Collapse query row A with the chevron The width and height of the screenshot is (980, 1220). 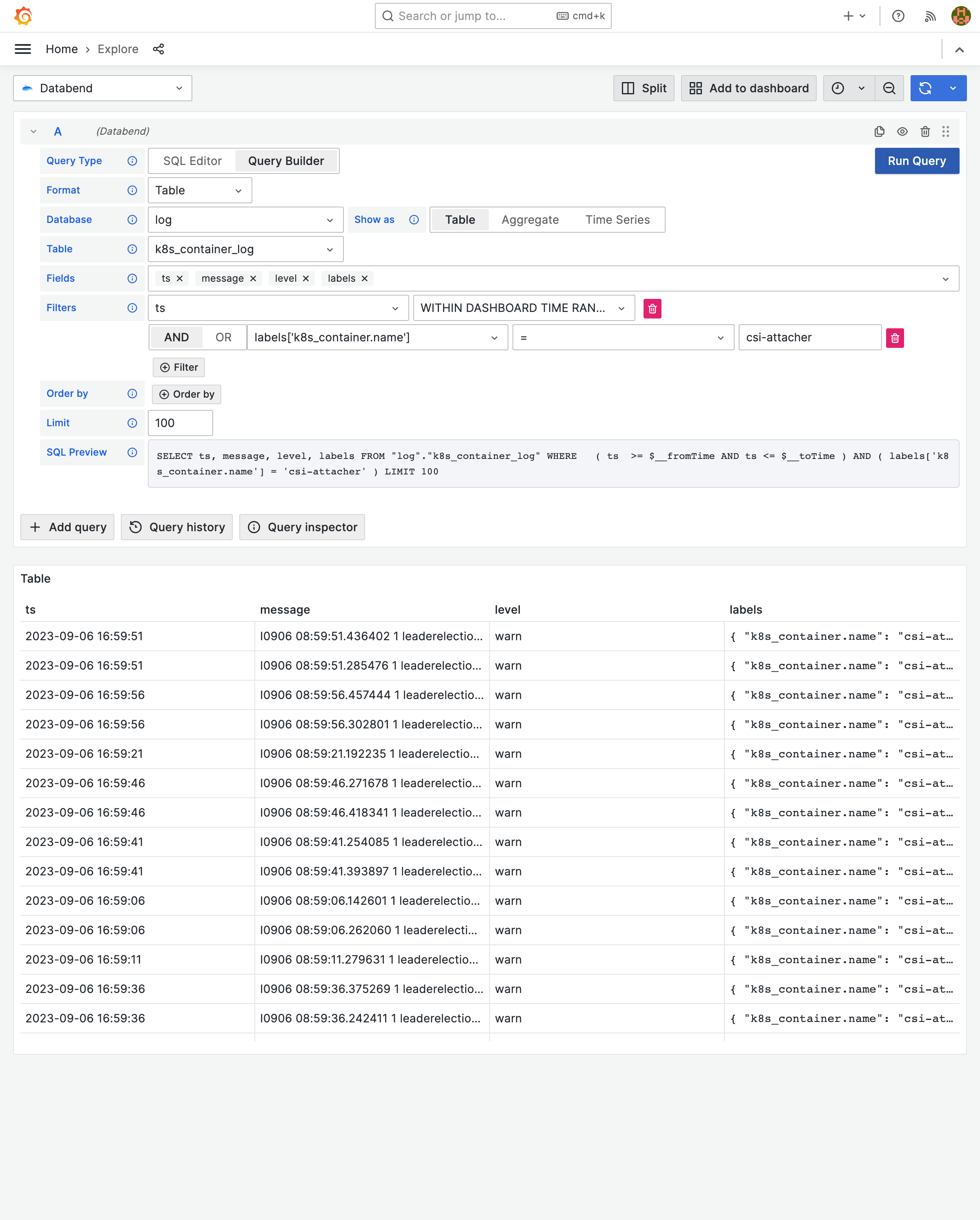tap(33, 131)
